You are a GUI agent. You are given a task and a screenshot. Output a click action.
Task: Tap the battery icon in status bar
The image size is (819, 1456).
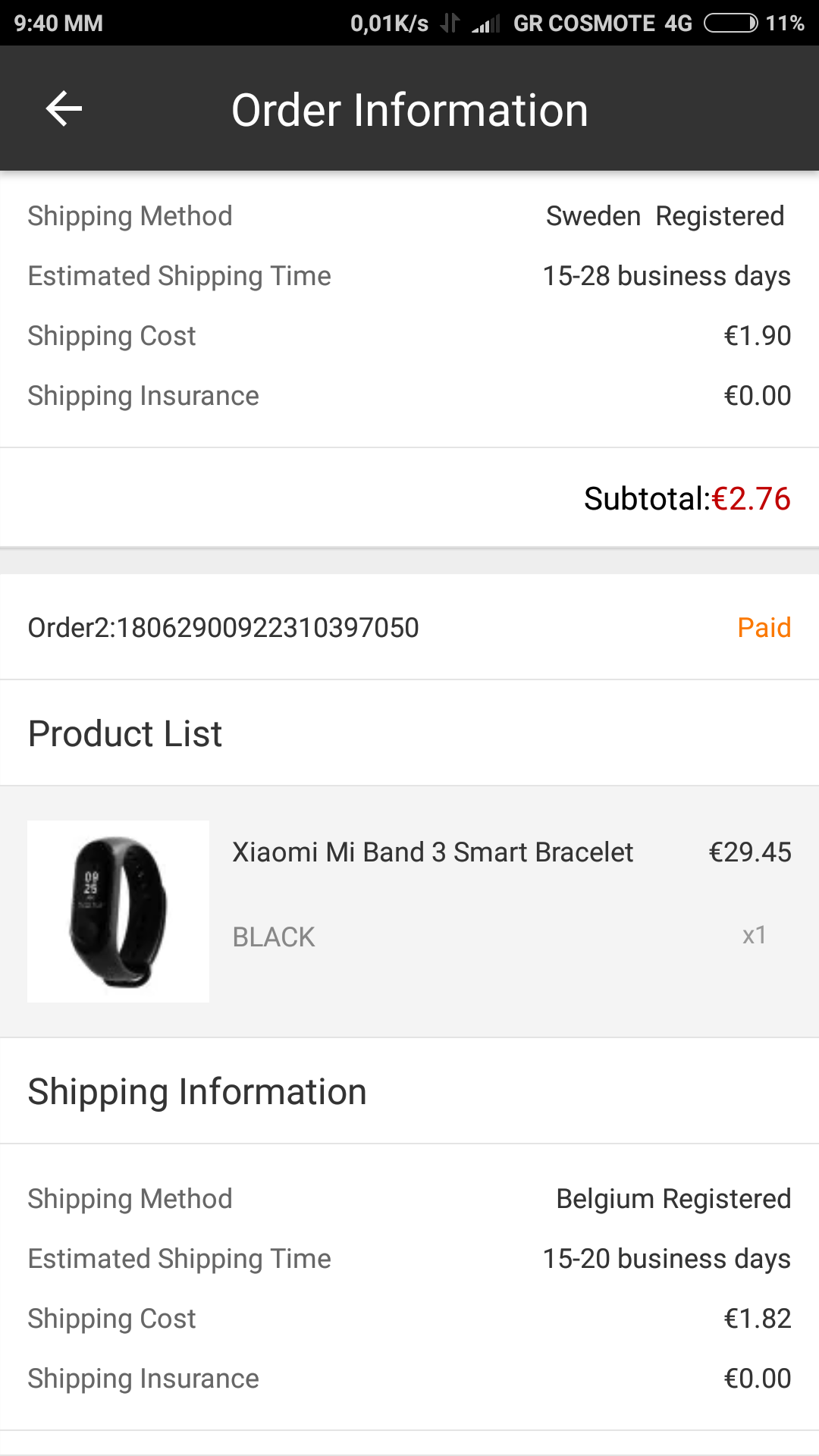[730, 24]
